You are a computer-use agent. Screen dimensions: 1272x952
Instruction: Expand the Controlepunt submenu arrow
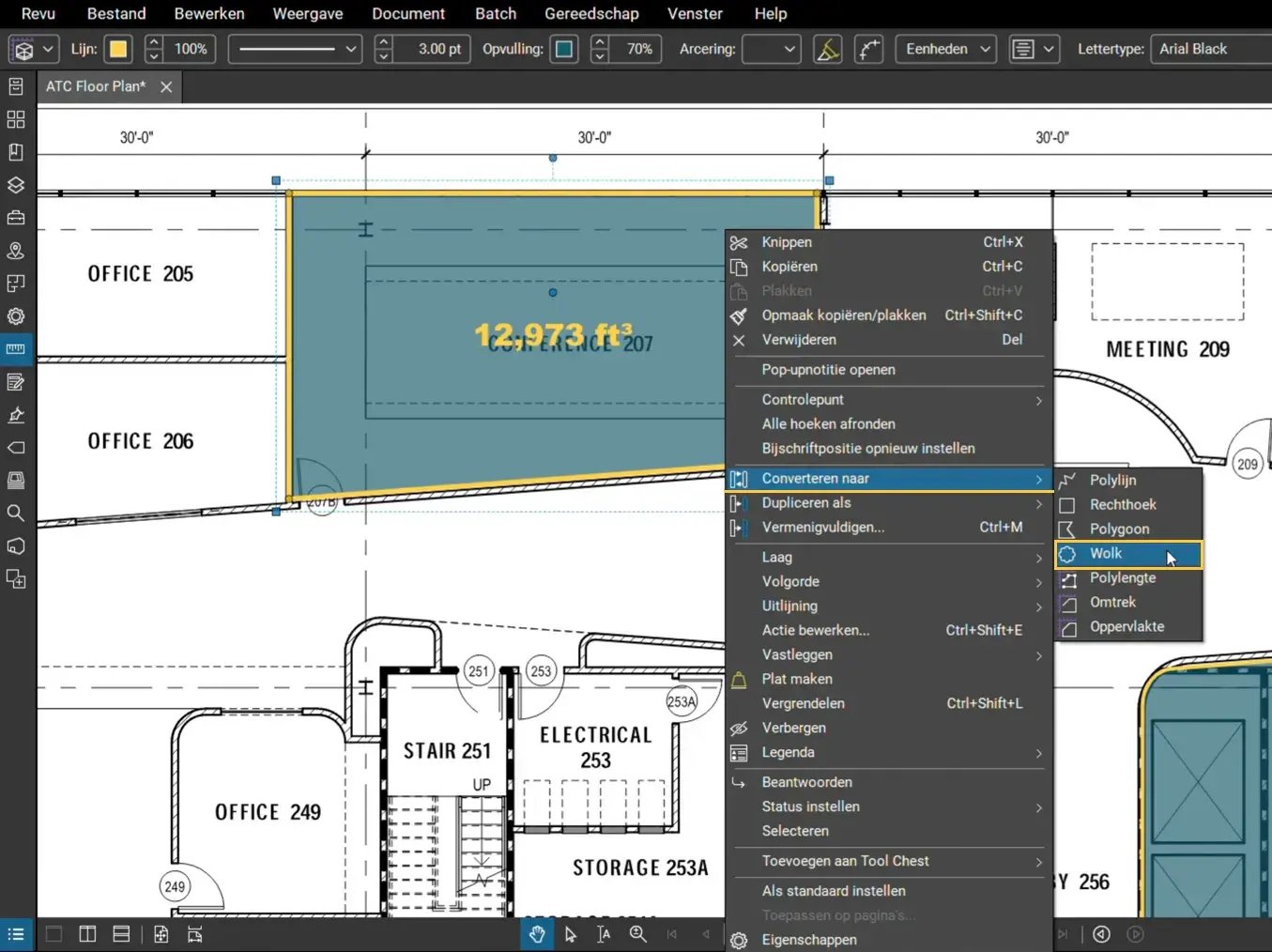pyautogui.click(x=1038, y=400)
